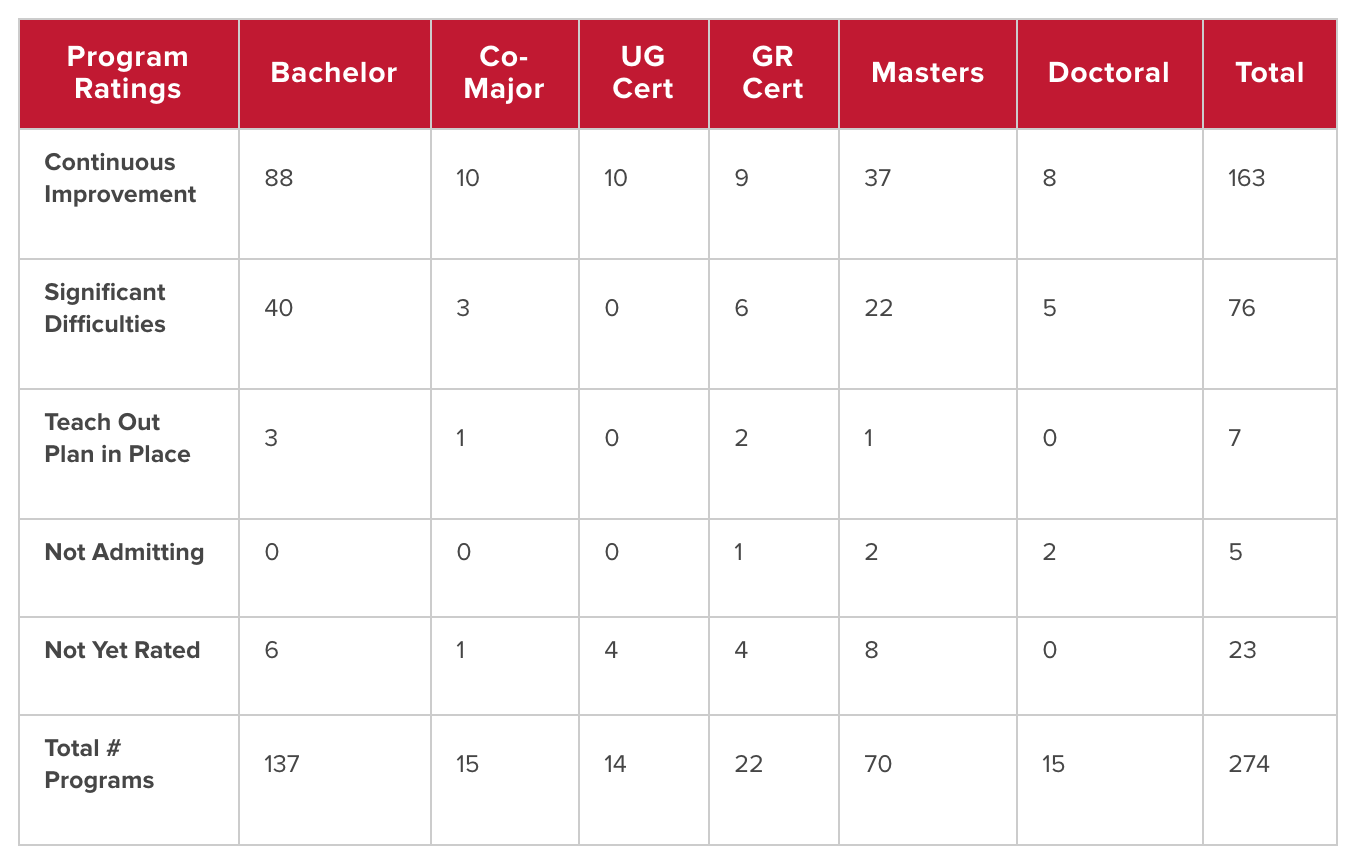The height and width of the screenshot is (858, 1360).
Task: Click the Doctoral column header
Action: (x=1109, y=73)
